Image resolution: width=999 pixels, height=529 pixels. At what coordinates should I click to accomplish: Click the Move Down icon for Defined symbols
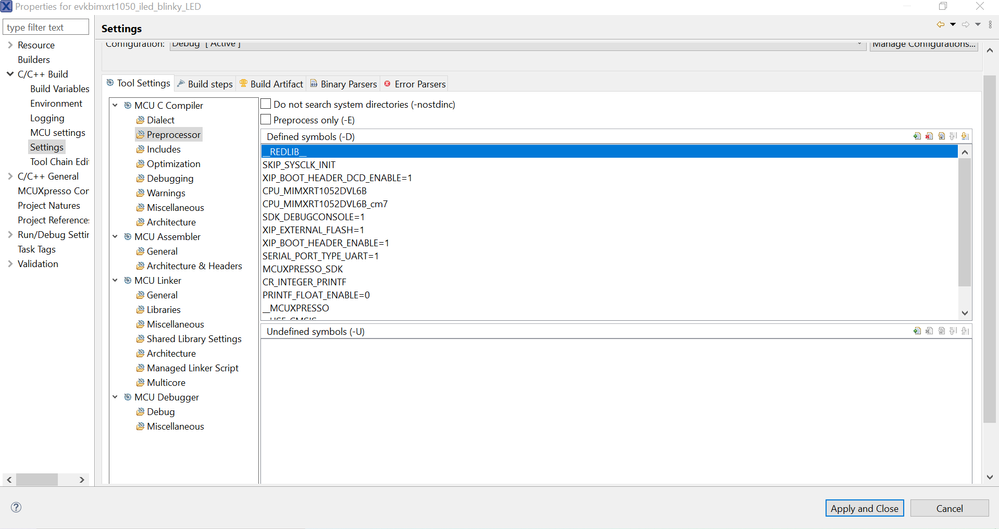click(965, 136)
